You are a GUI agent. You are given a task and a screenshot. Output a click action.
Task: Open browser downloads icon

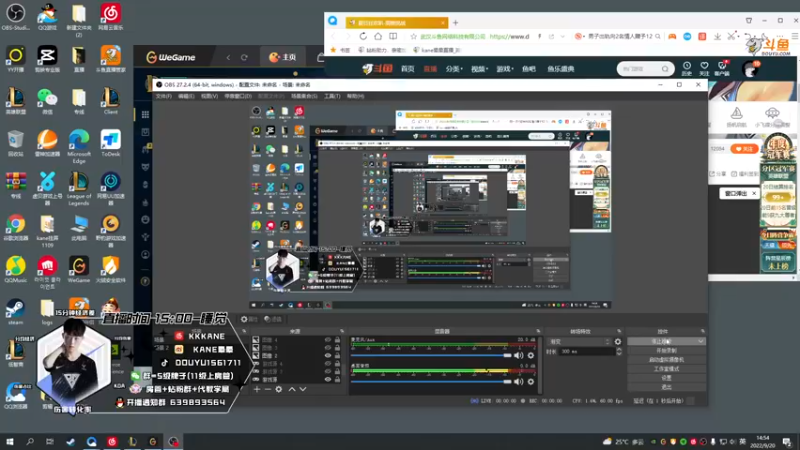717,36
